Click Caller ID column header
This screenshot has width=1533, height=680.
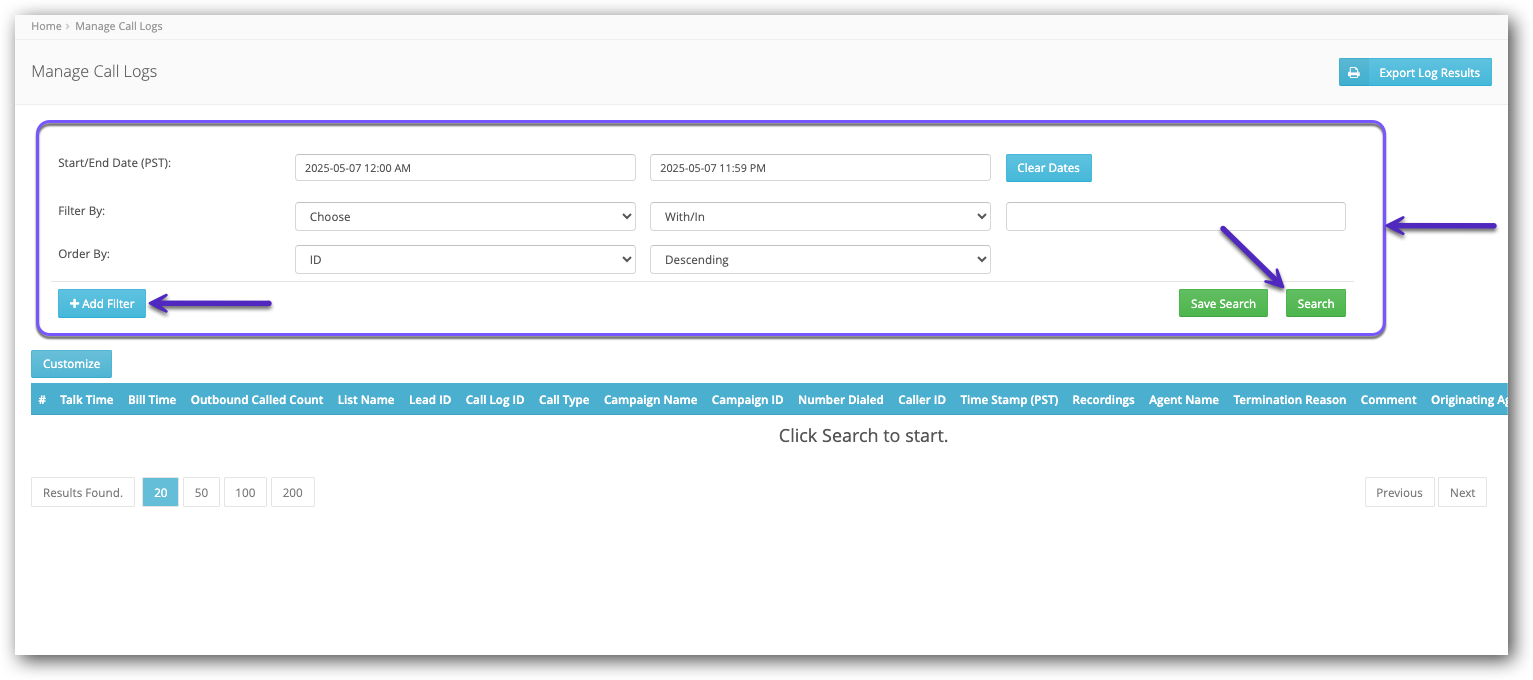pos(922,400)
